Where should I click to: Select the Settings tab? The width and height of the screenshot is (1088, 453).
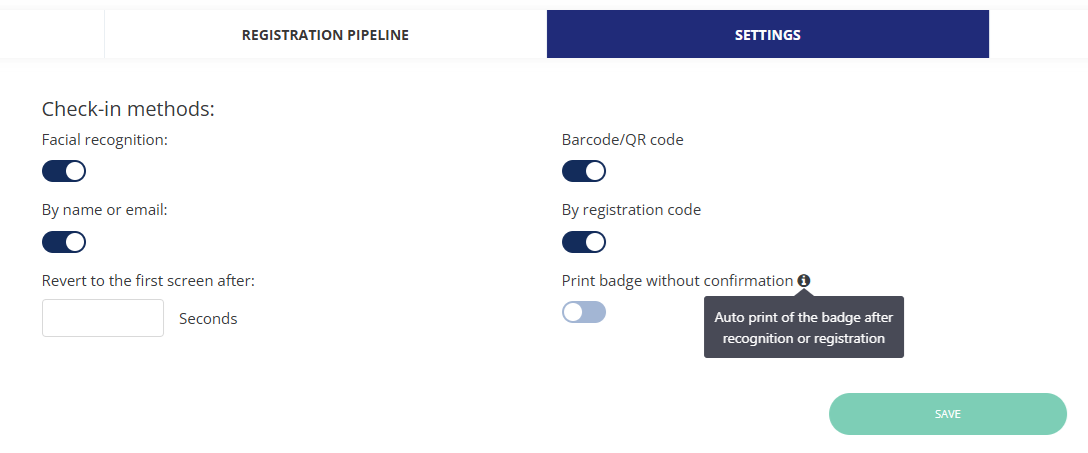767,35
